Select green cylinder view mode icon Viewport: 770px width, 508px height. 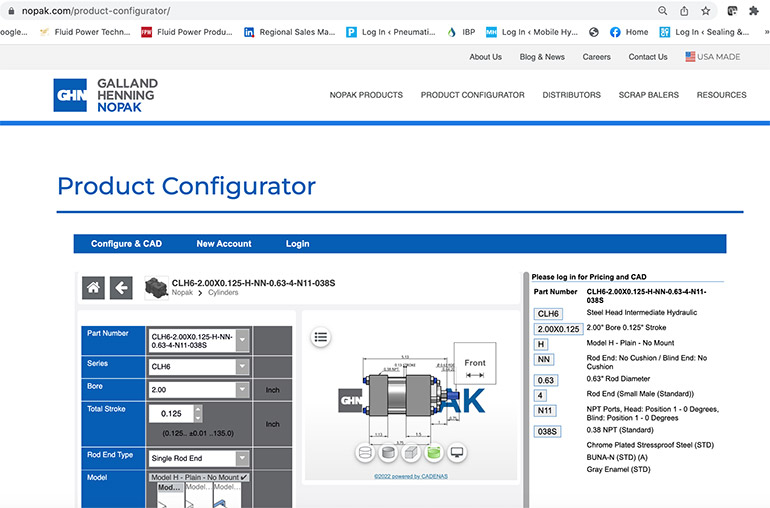(x=434, y=452)
